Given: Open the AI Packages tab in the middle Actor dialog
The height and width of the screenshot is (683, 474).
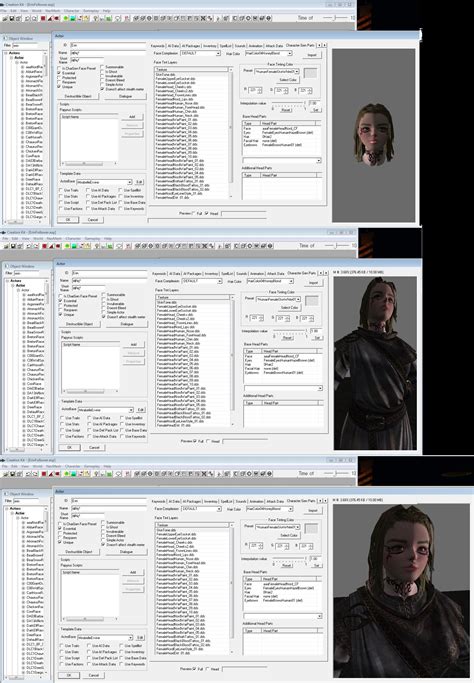Looking at the screenshot, I should pos(192,274).
